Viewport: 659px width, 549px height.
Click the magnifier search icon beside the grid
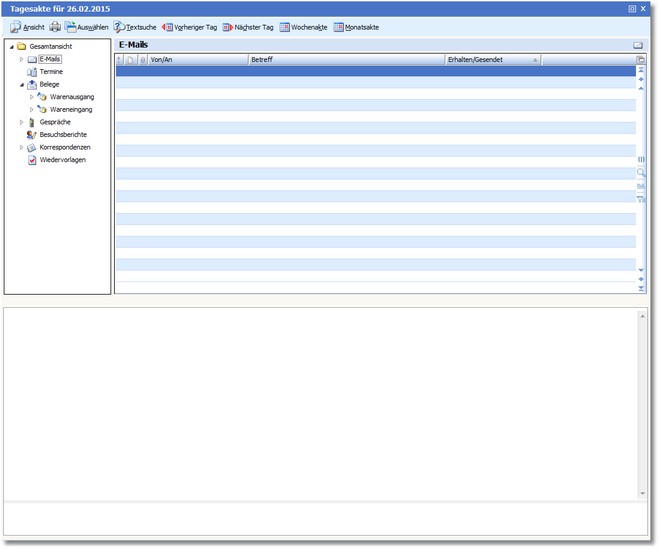(x=641, y=173)
